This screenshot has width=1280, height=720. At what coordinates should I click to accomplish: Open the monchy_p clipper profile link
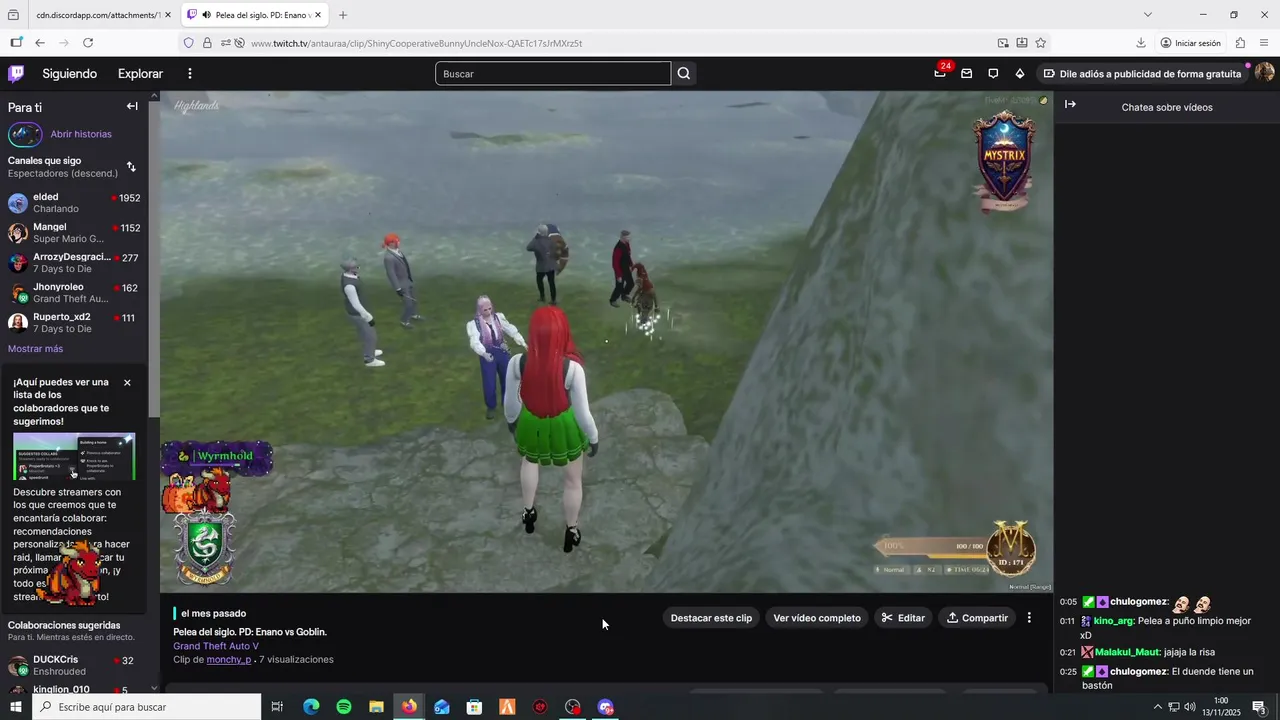point(229,660)
